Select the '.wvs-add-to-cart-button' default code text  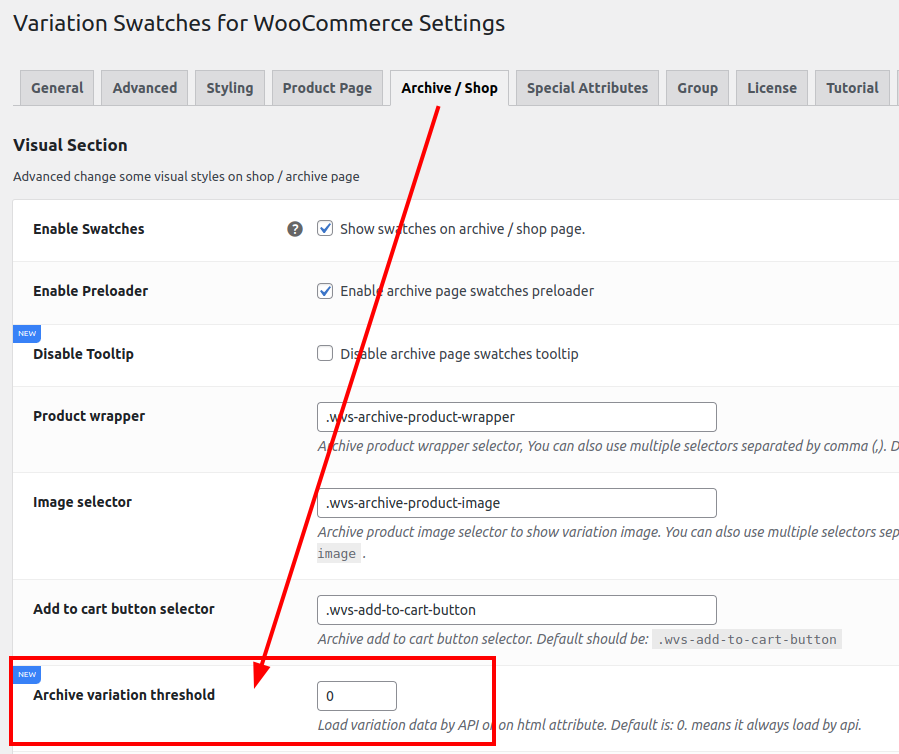(x=747, y=639)
